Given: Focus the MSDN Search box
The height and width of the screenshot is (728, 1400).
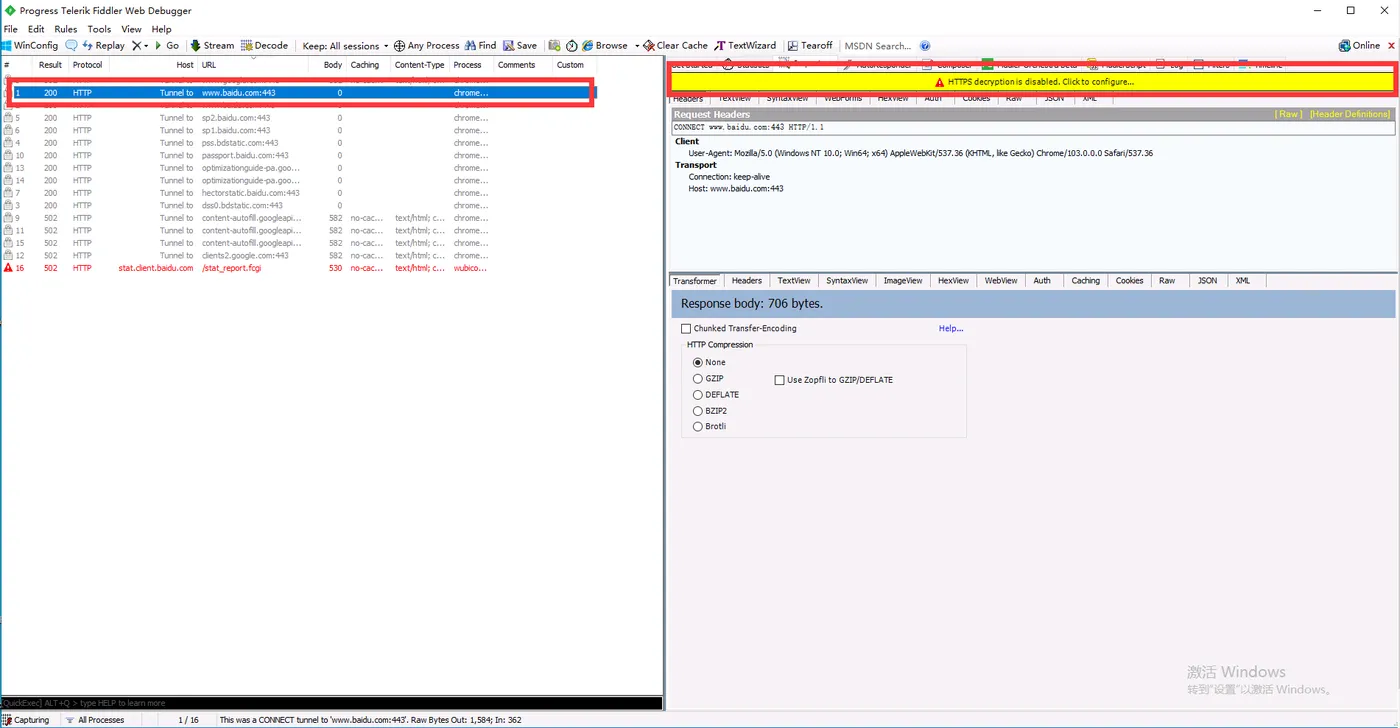Looking at the screenshot, I should coord(878,46).
